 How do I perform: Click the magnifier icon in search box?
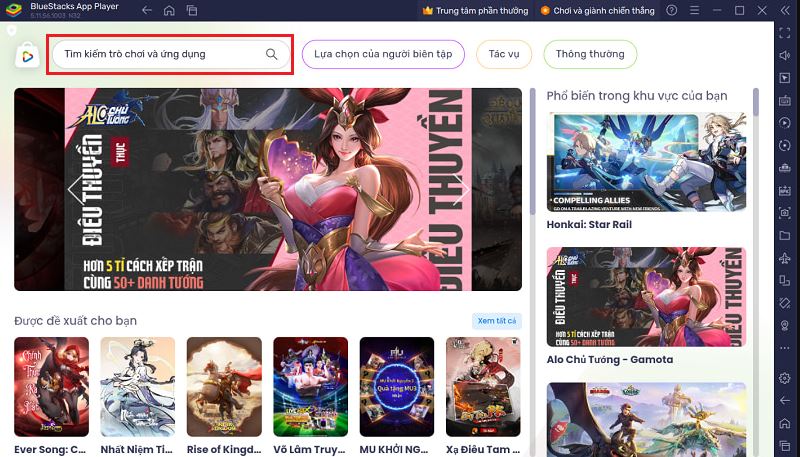271,54
